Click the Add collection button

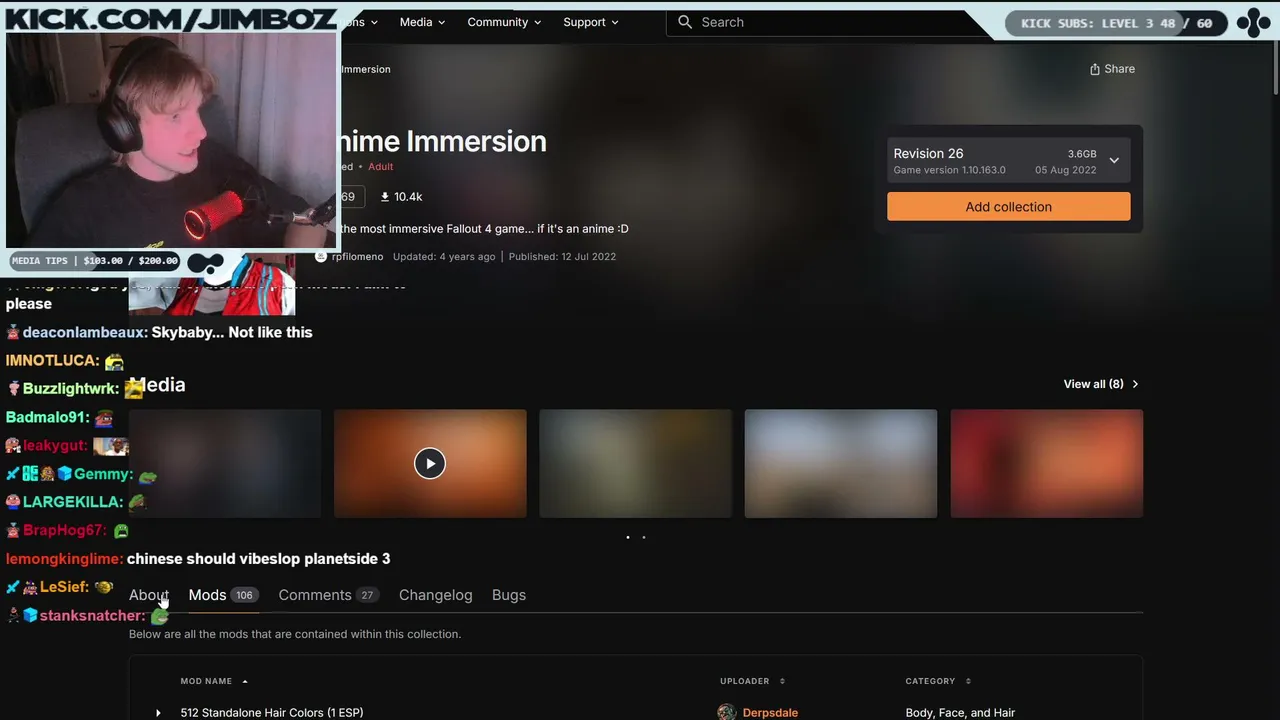click(1009, 207)
